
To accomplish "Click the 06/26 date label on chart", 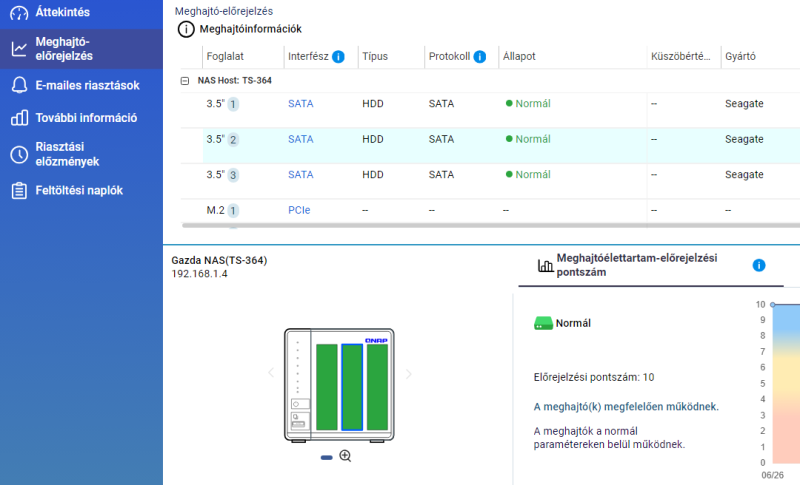I will click(x=772, y=475).
